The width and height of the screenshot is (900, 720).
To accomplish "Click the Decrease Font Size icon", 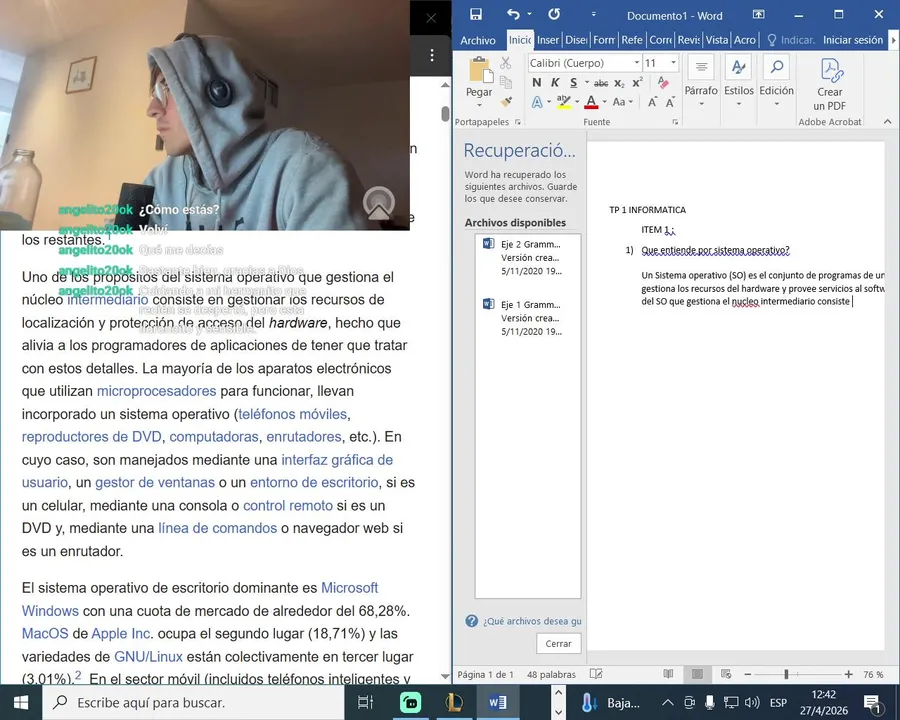I will [670, 102].
